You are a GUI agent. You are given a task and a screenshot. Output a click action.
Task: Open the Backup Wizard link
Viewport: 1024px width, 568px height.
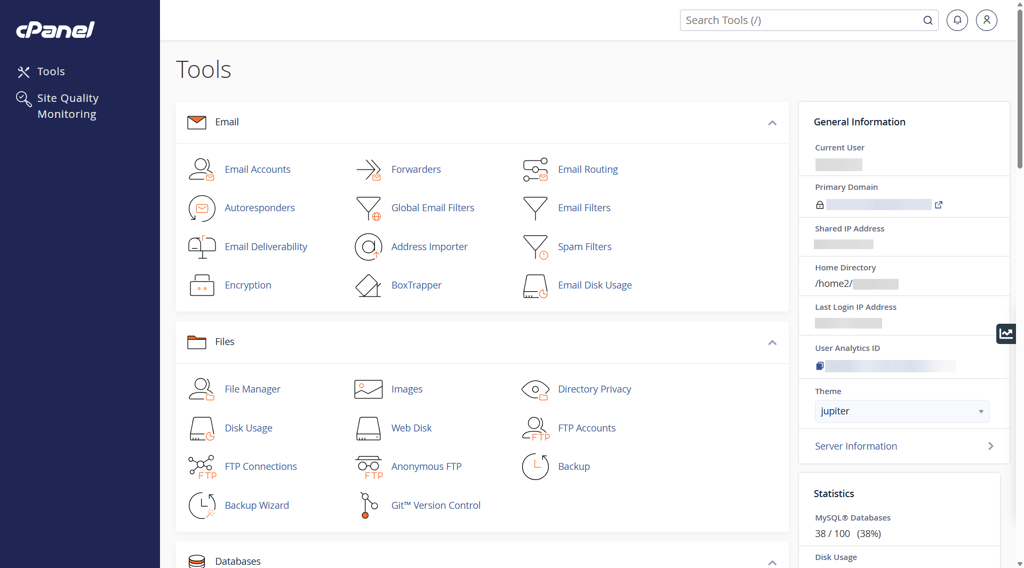(257, 505)
